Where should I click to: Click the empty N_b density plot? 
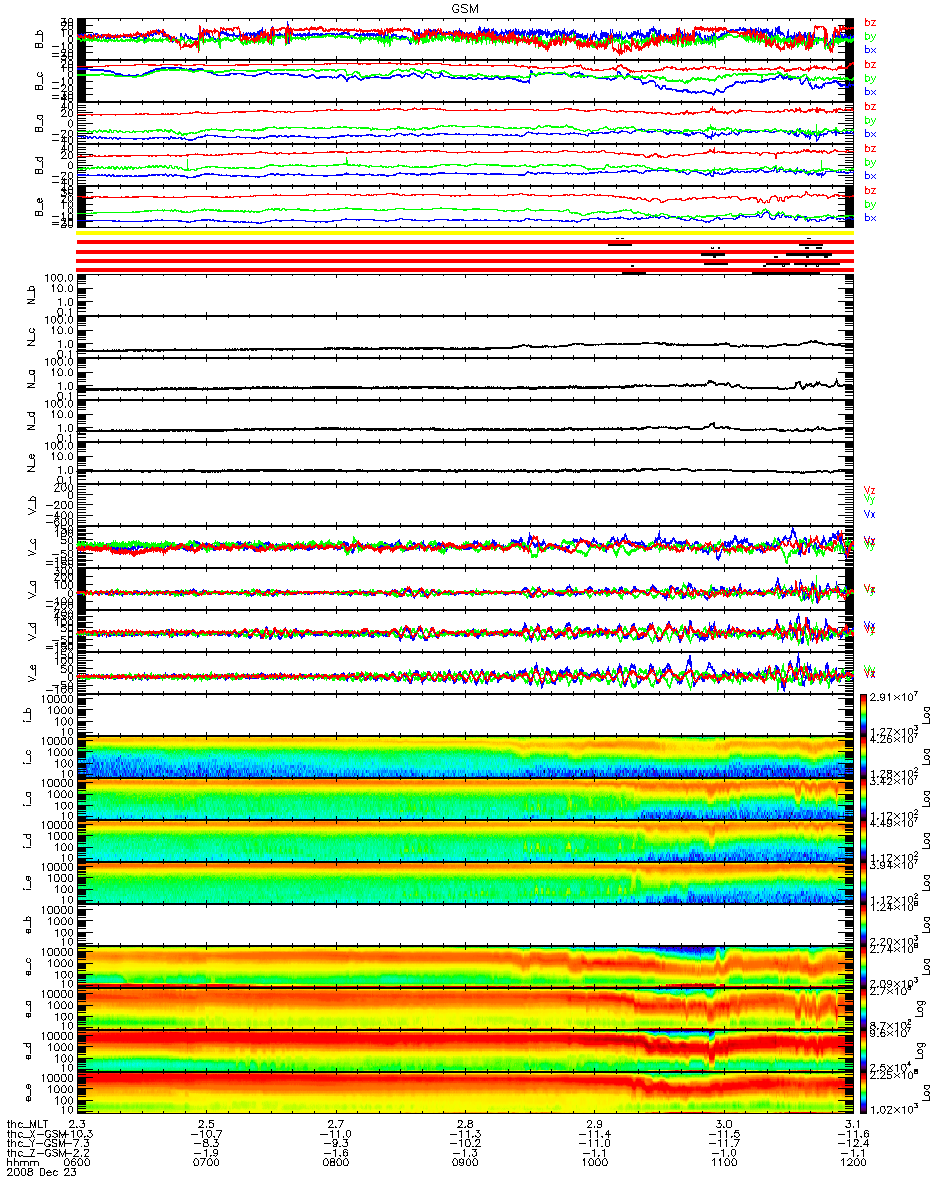(x=465, y=294)
